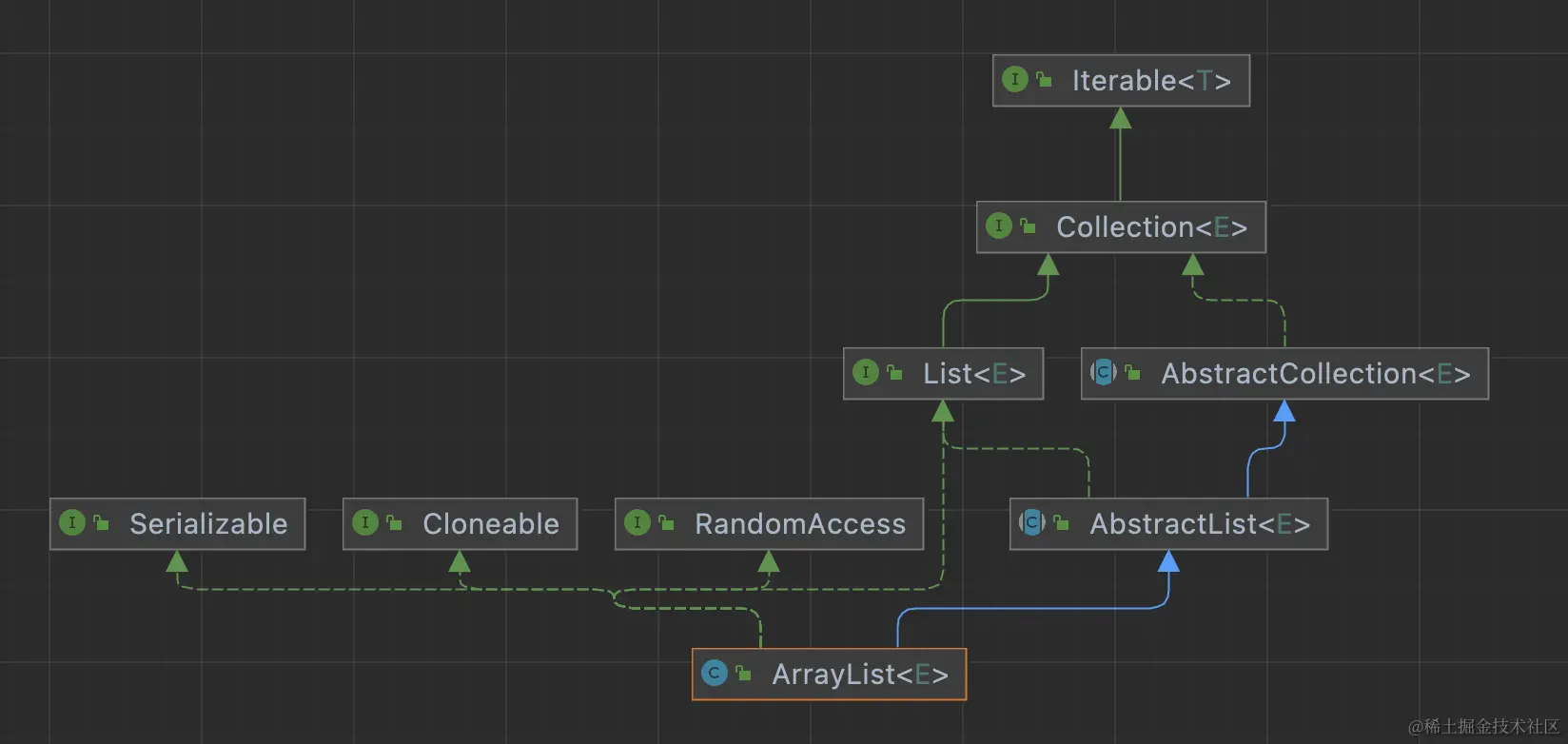Click the Serializable label text
The image size is (1568, 744).
click(x=208, y=524)
